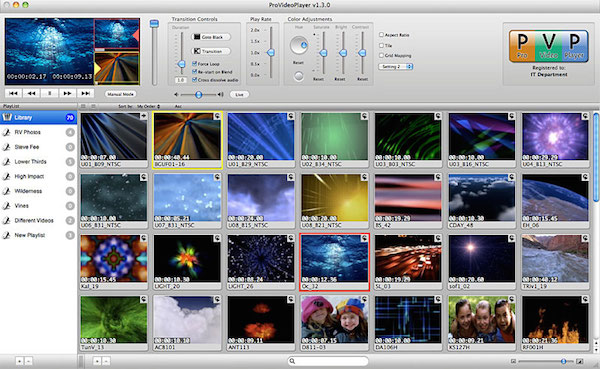Toggle the loop icon on CDAY_48 thumbnail
Viewport: 600px width, 369px height.
click(x=512, y=177)
